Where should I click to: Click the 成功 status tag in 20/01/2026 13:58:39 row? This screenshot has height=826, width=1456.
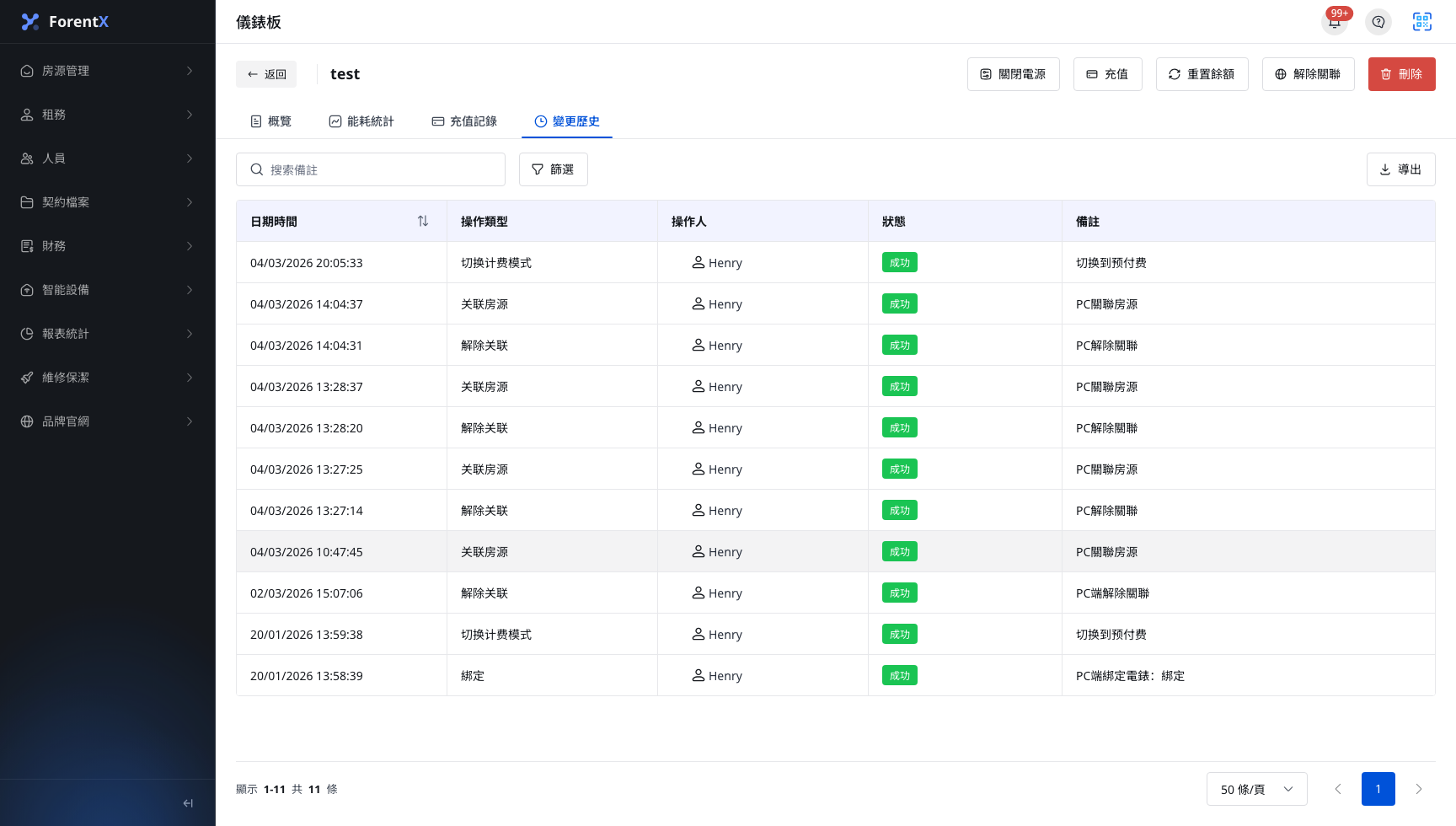coord(900,675)
